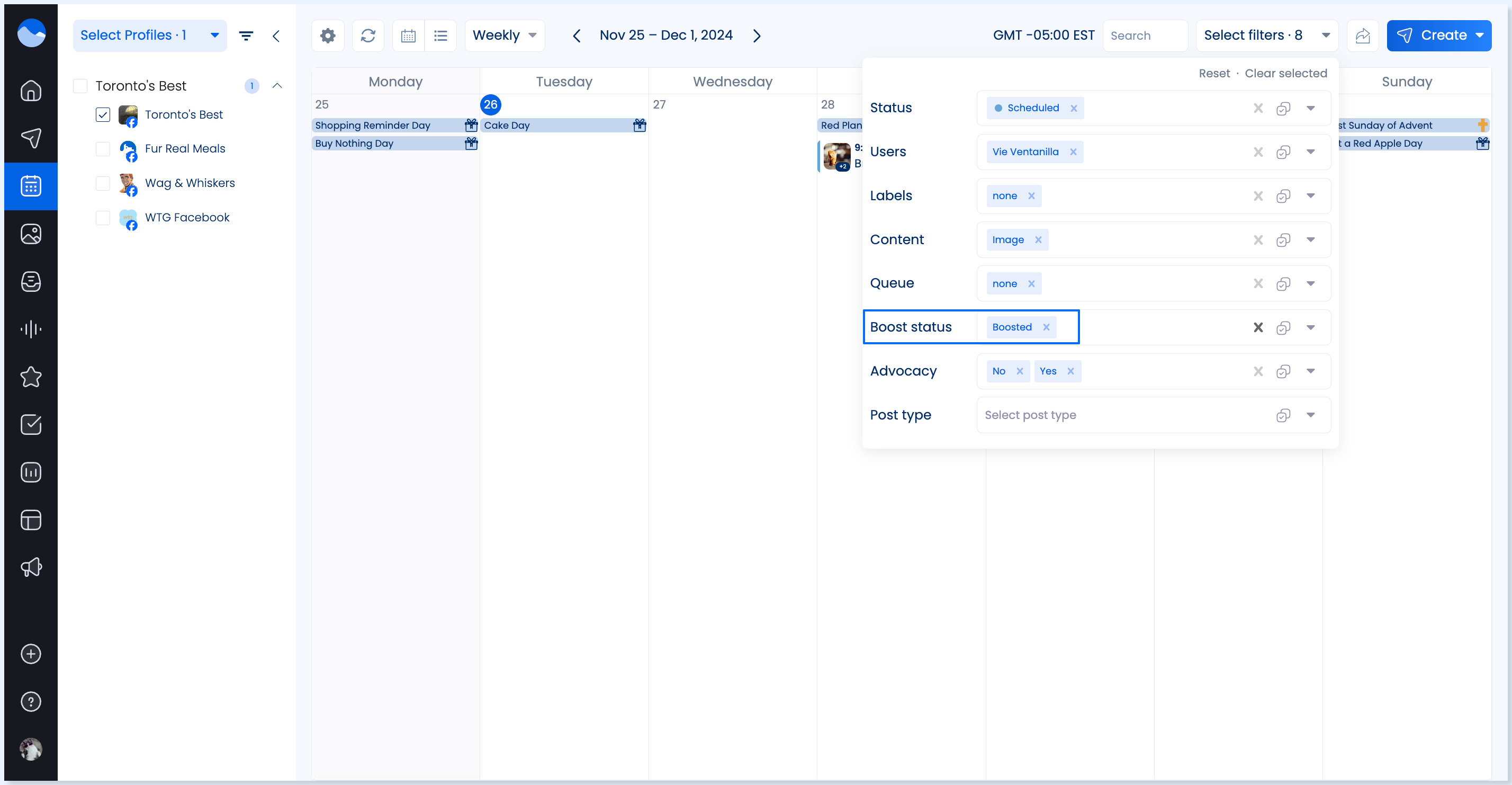Open the media library image icon
The height and width of the screenshot is (785, 1512).
click(31, 234)
